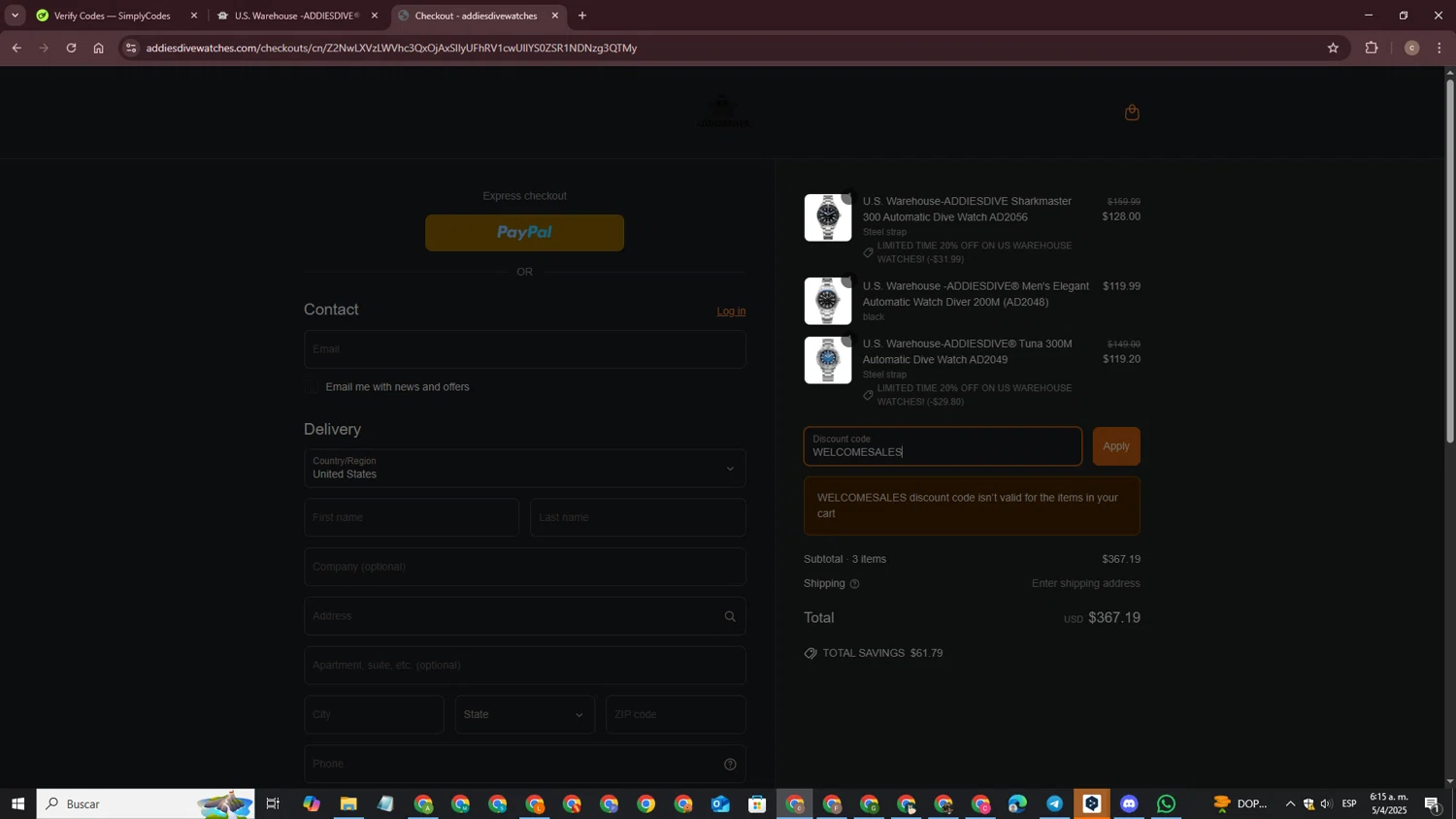
Task: Click the City input field
Action: (x=374, y=715)
